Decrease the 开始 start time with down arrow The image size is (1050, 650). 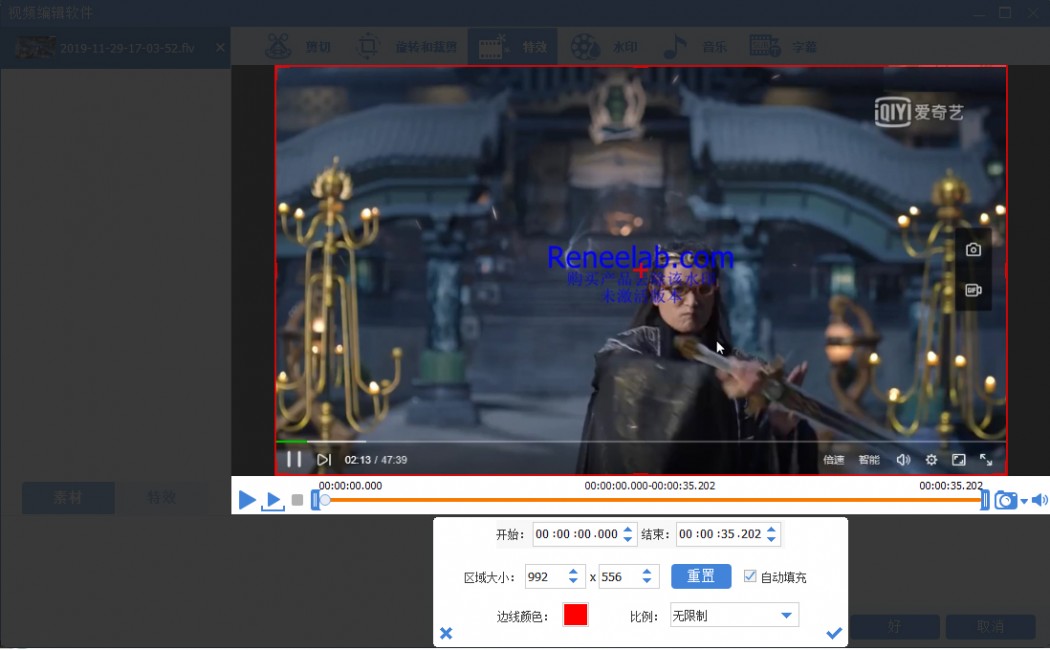point(627,539)
